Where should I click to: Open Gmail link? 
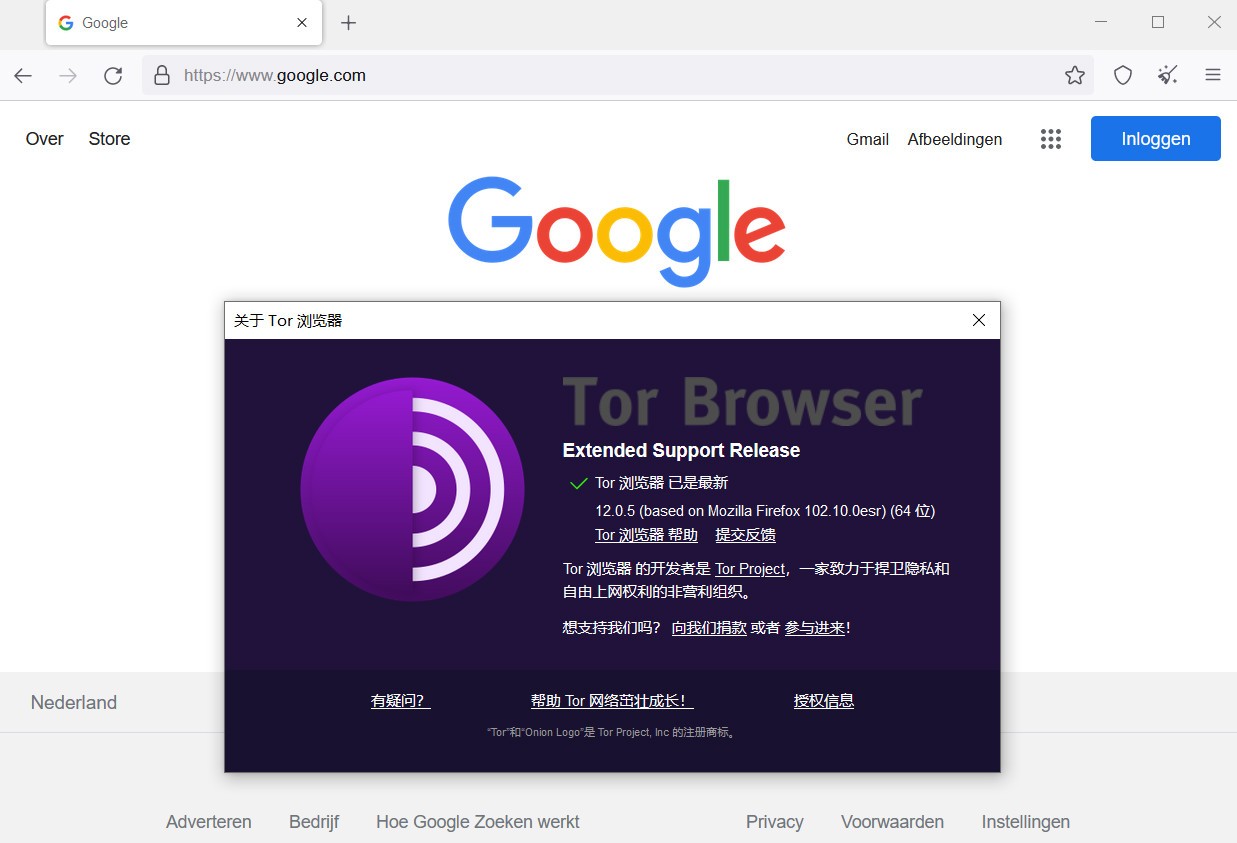(868, 139)
